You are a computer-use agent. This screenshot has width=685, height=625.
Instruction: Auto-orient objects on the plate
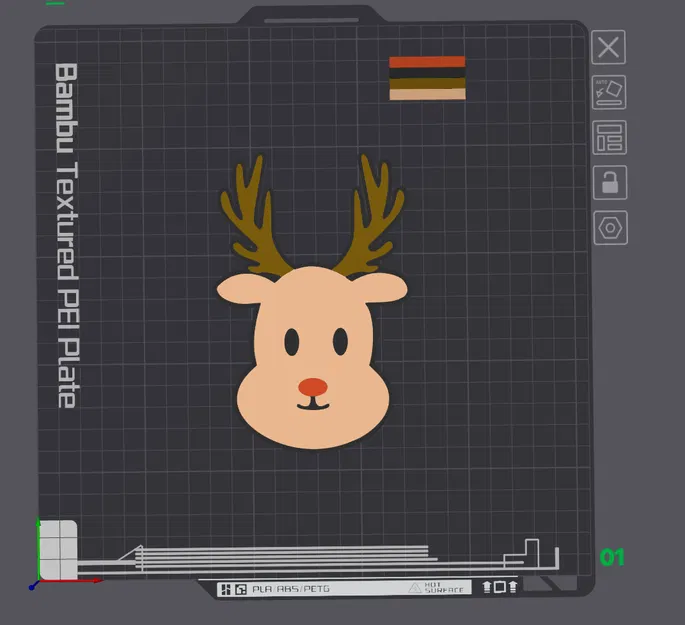pyautogui.click(x=609, y=92)
